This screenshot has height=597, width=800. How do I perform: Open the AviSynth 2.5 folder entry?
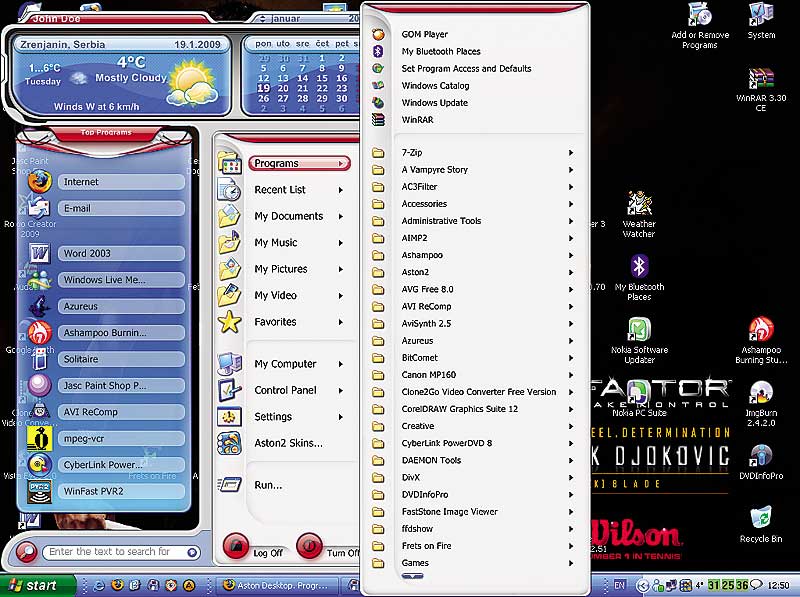(426, 324)
